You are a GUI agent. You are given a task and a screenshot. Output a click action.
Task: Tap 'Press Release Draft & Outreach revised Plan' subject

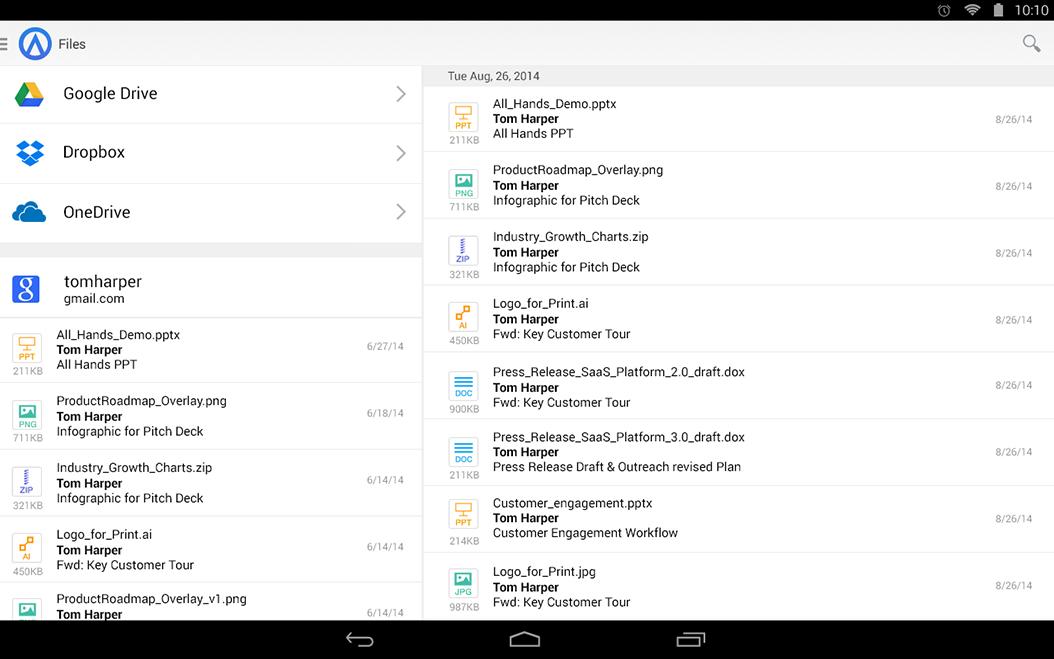616,467
